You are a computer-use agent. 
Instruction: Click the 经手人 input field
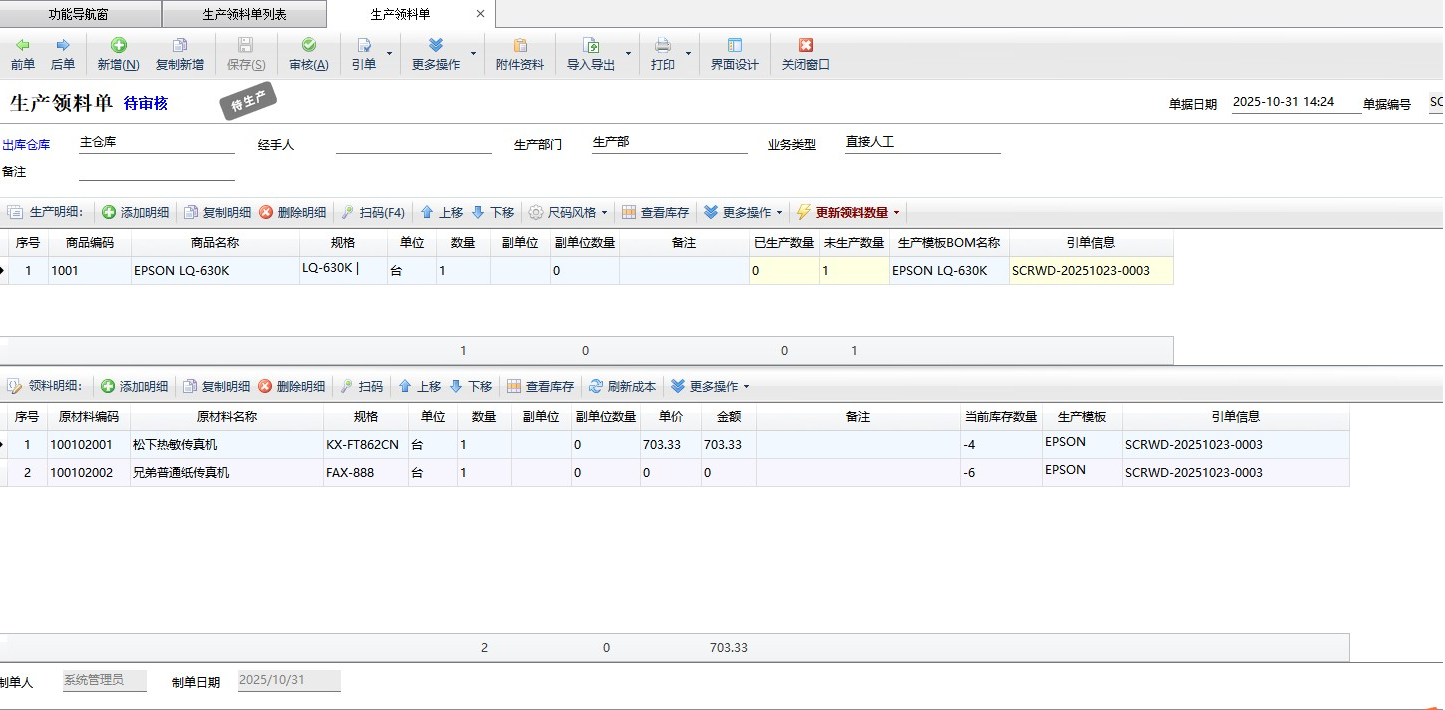click(413, 144)
